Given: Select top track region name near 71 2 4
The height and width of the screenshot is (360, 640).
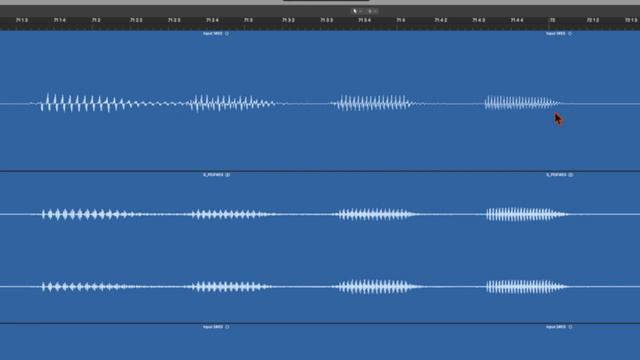Looking at the screenshot, I should [213, 33].
